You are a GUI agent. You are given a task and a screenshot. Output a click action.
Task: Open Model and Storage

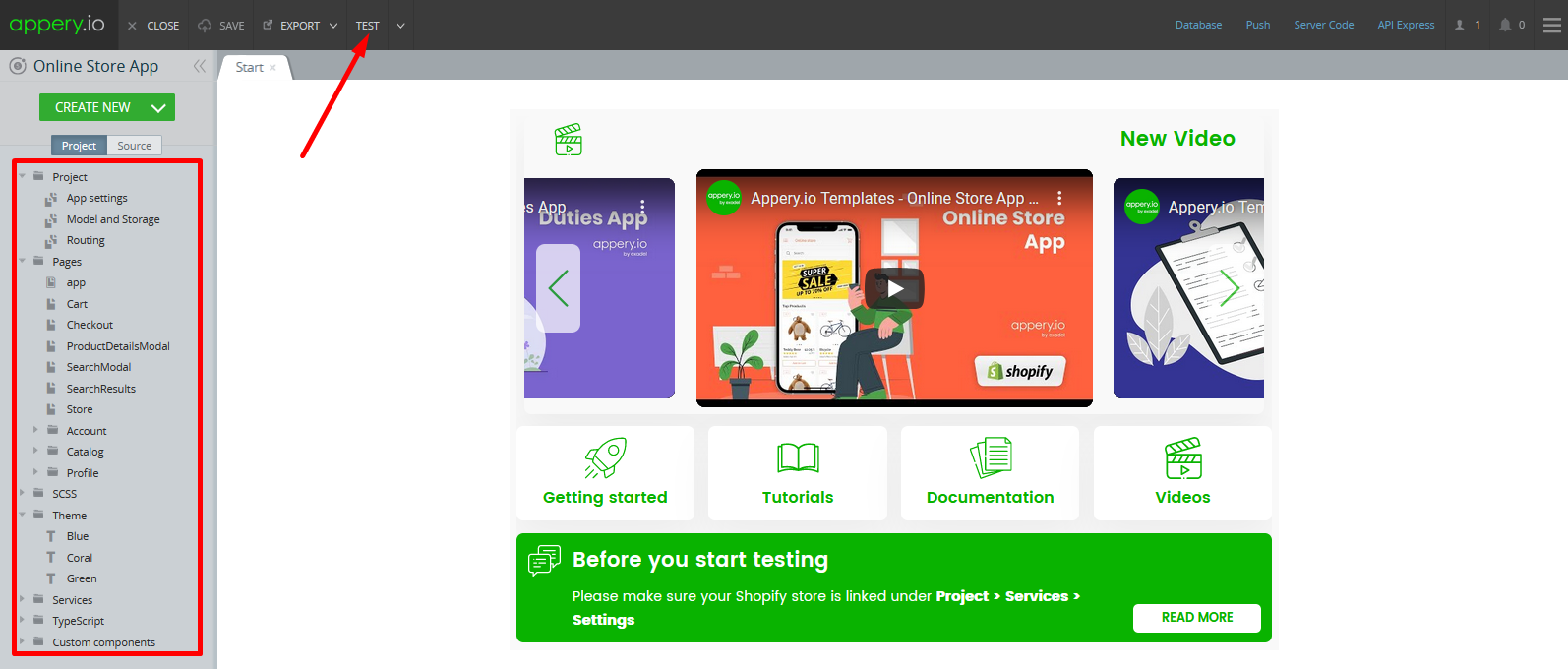coord(113,219)
